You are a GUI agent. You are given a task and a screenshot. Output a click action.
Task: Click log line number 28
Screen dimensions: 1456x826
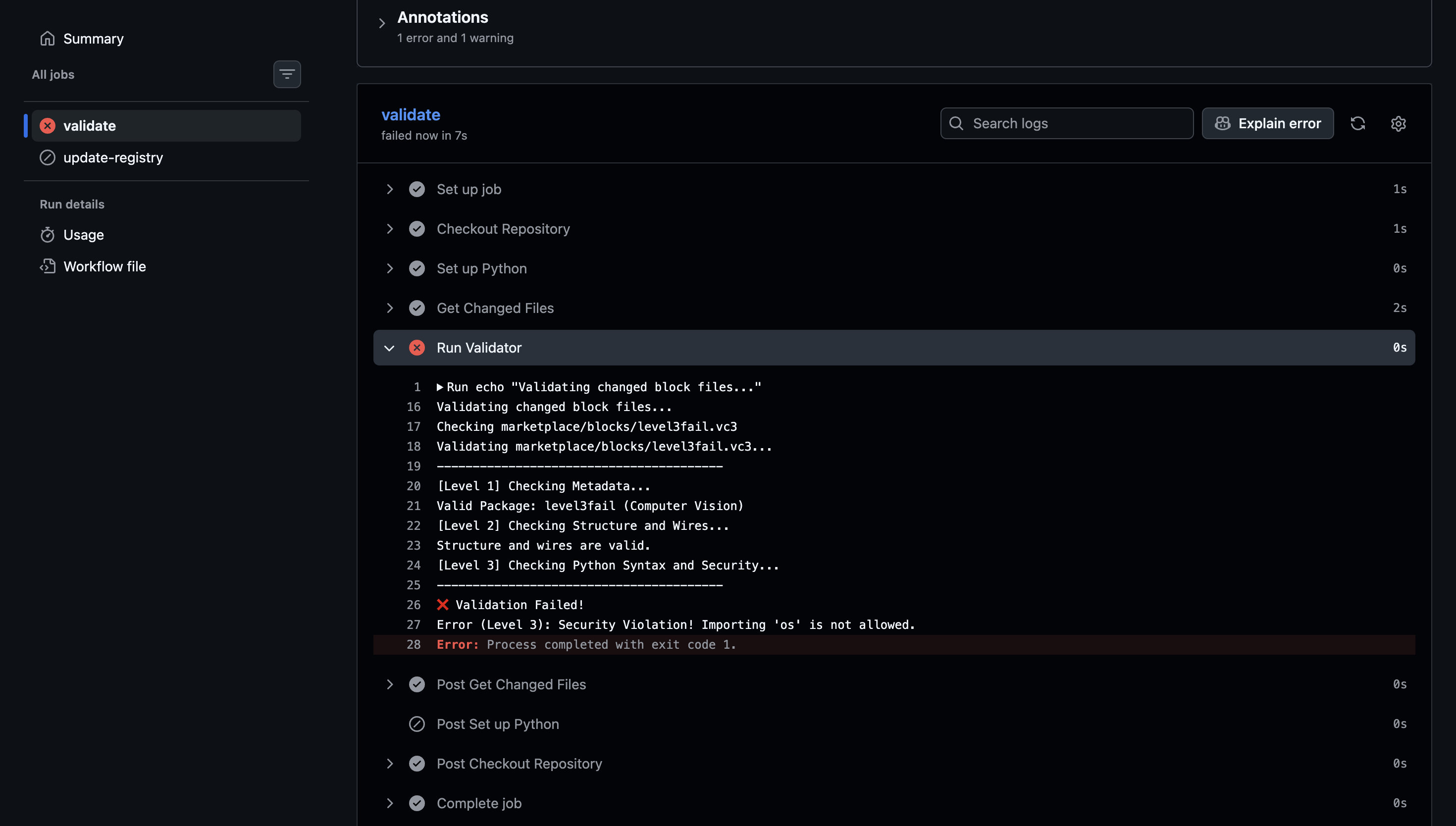(x=414, y=644)
